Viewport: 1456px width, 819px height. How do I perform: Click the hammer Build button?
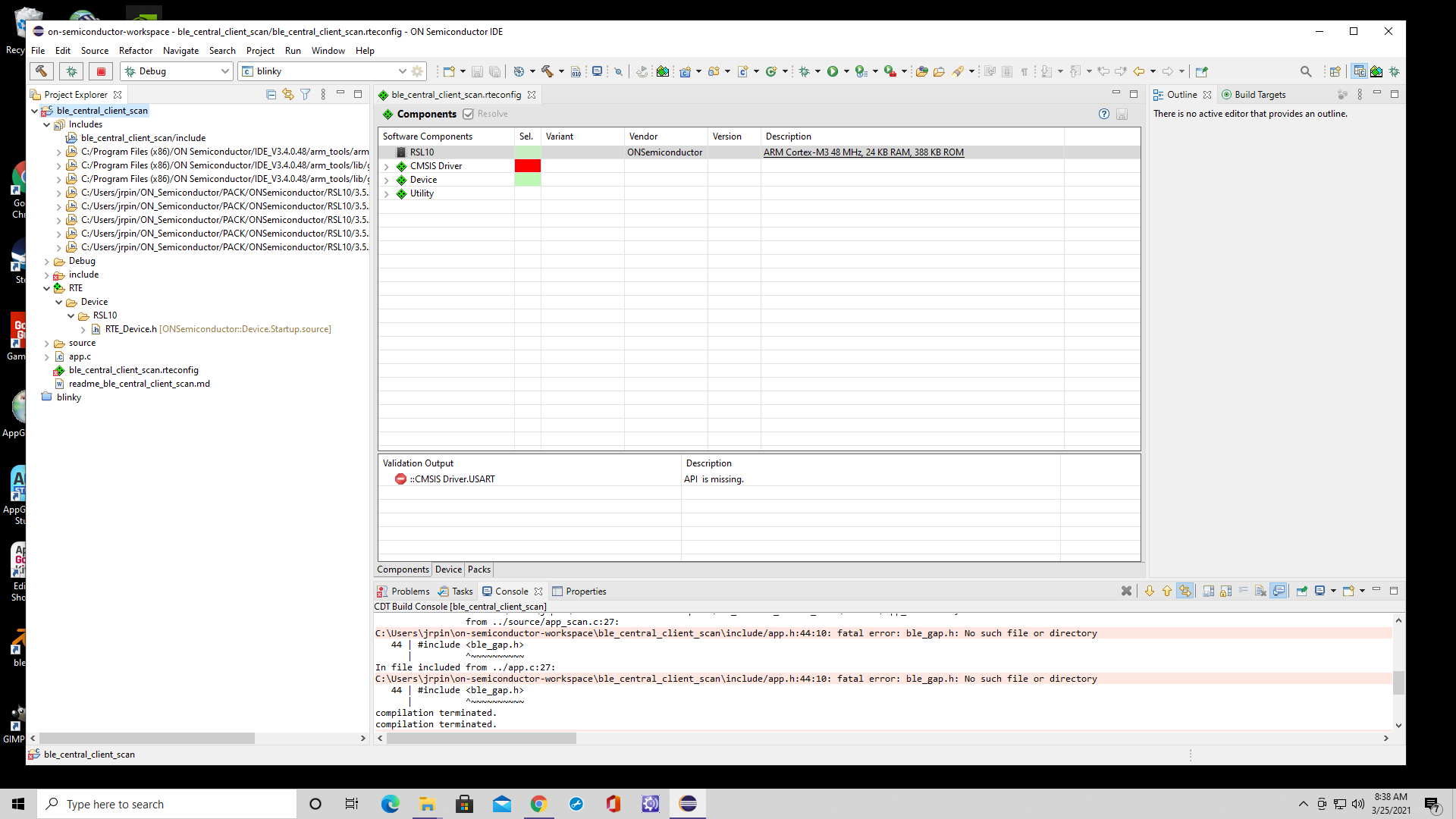point(41,71)
